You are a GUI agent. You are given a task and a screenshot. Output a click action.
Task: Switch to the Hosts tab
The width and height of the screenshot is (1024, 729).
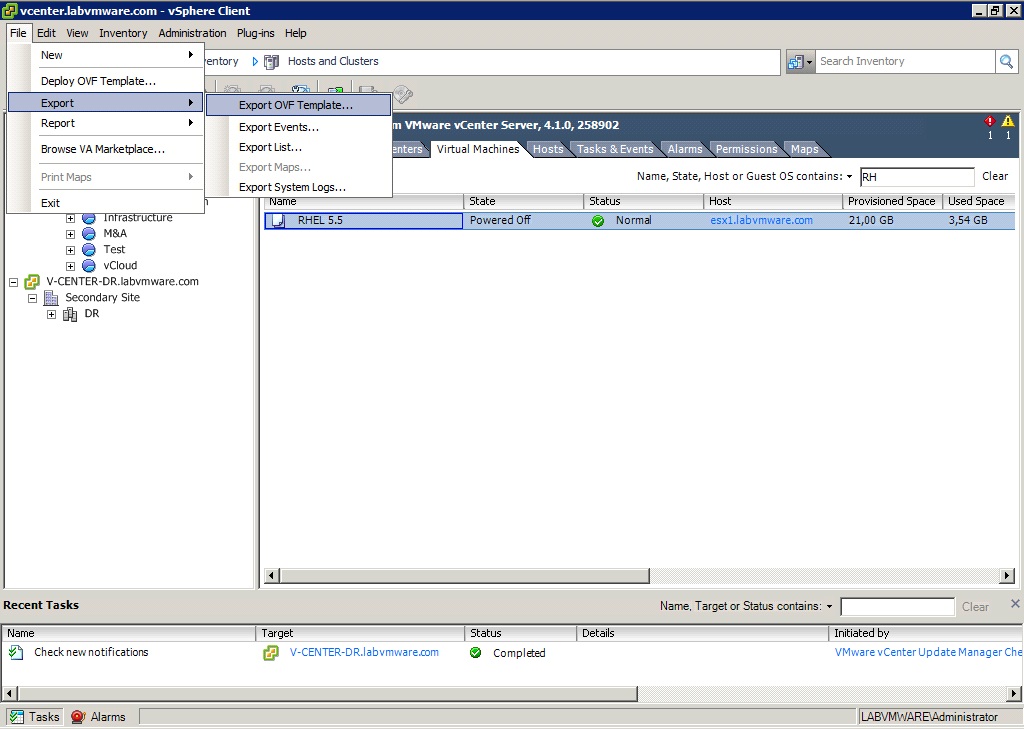548,149
